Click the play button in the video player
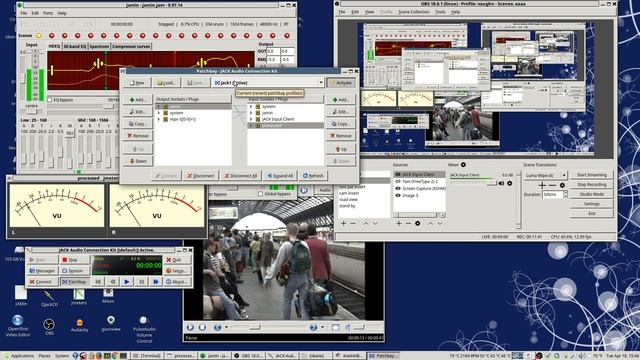640x360 pixels. (x=190, y=327)
